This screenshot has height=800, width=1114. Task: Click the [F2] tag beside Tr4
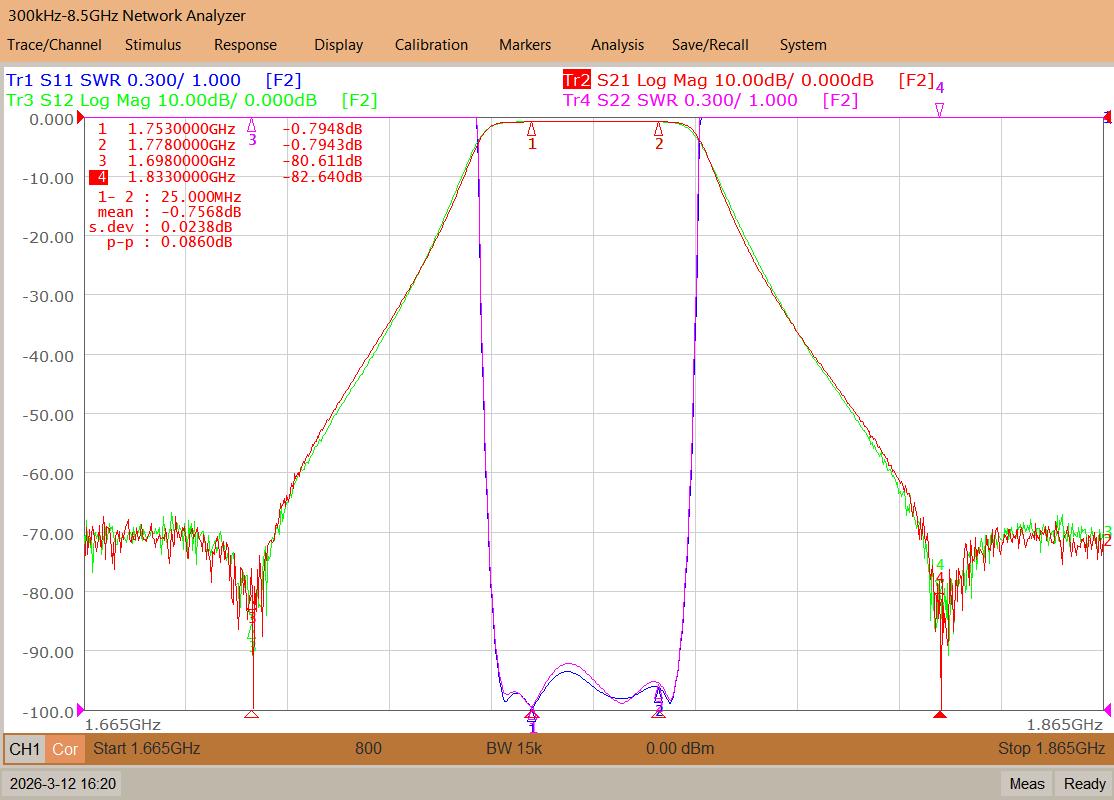840,100
